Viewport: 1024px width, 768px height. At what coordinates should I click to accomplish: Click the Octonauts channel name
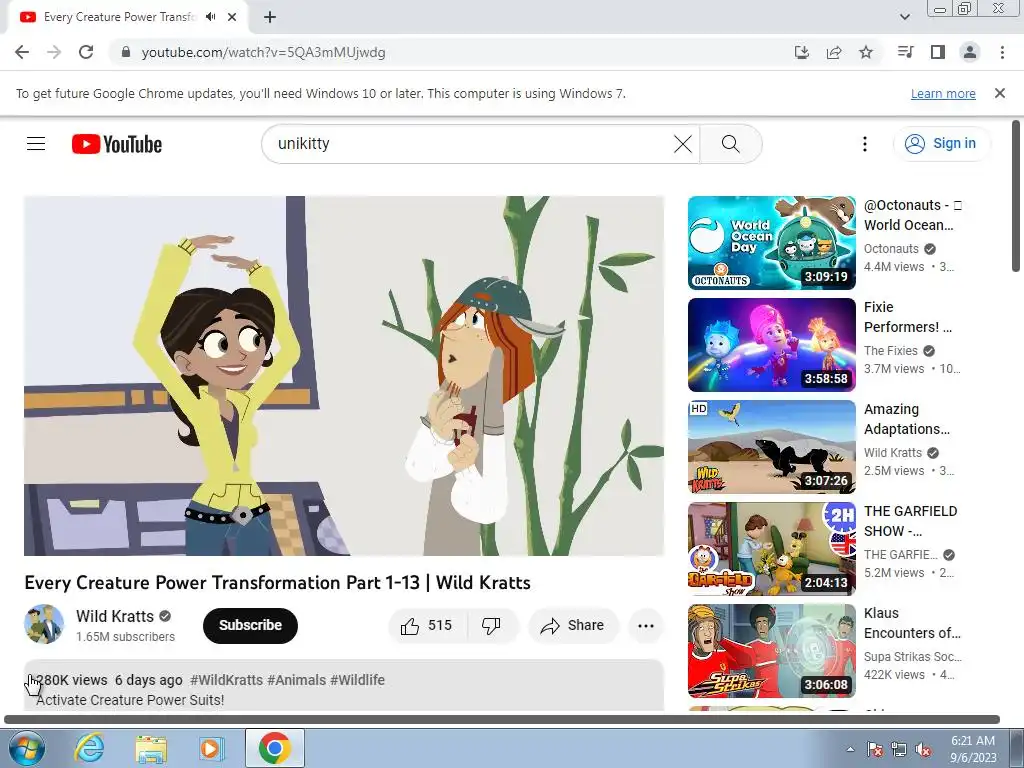(891, 249)
